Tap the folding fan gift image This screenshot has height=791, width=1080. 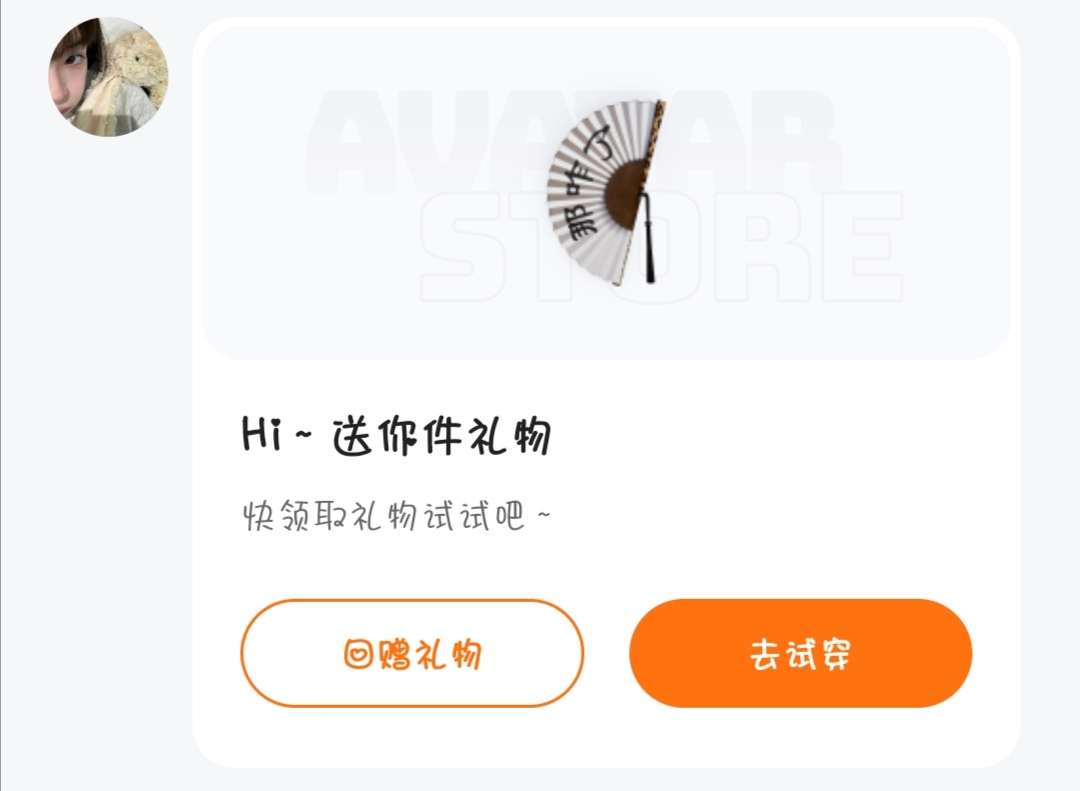tap(606, 193)
